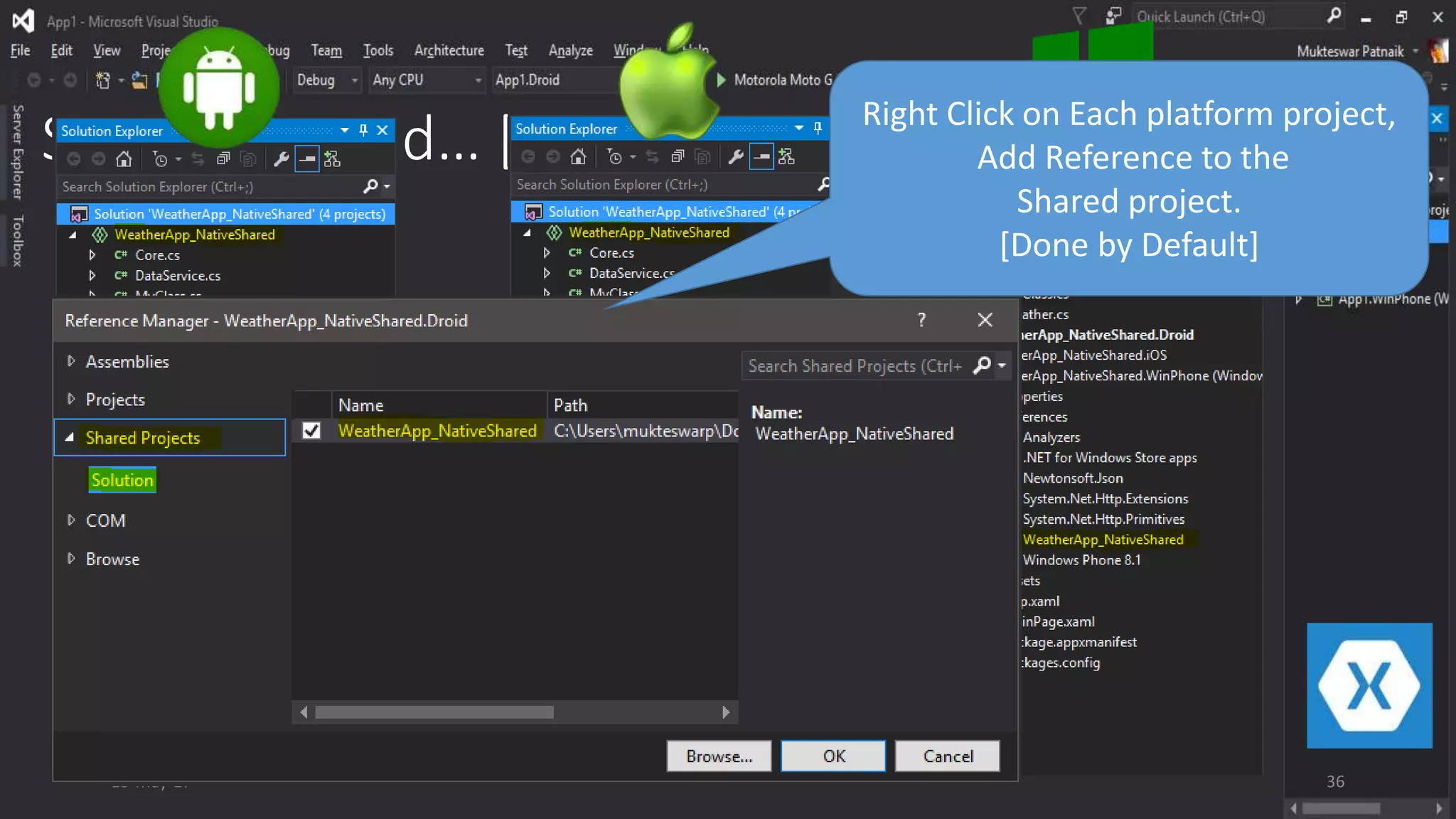Open the Architecture menu

[x=449, y=50]
